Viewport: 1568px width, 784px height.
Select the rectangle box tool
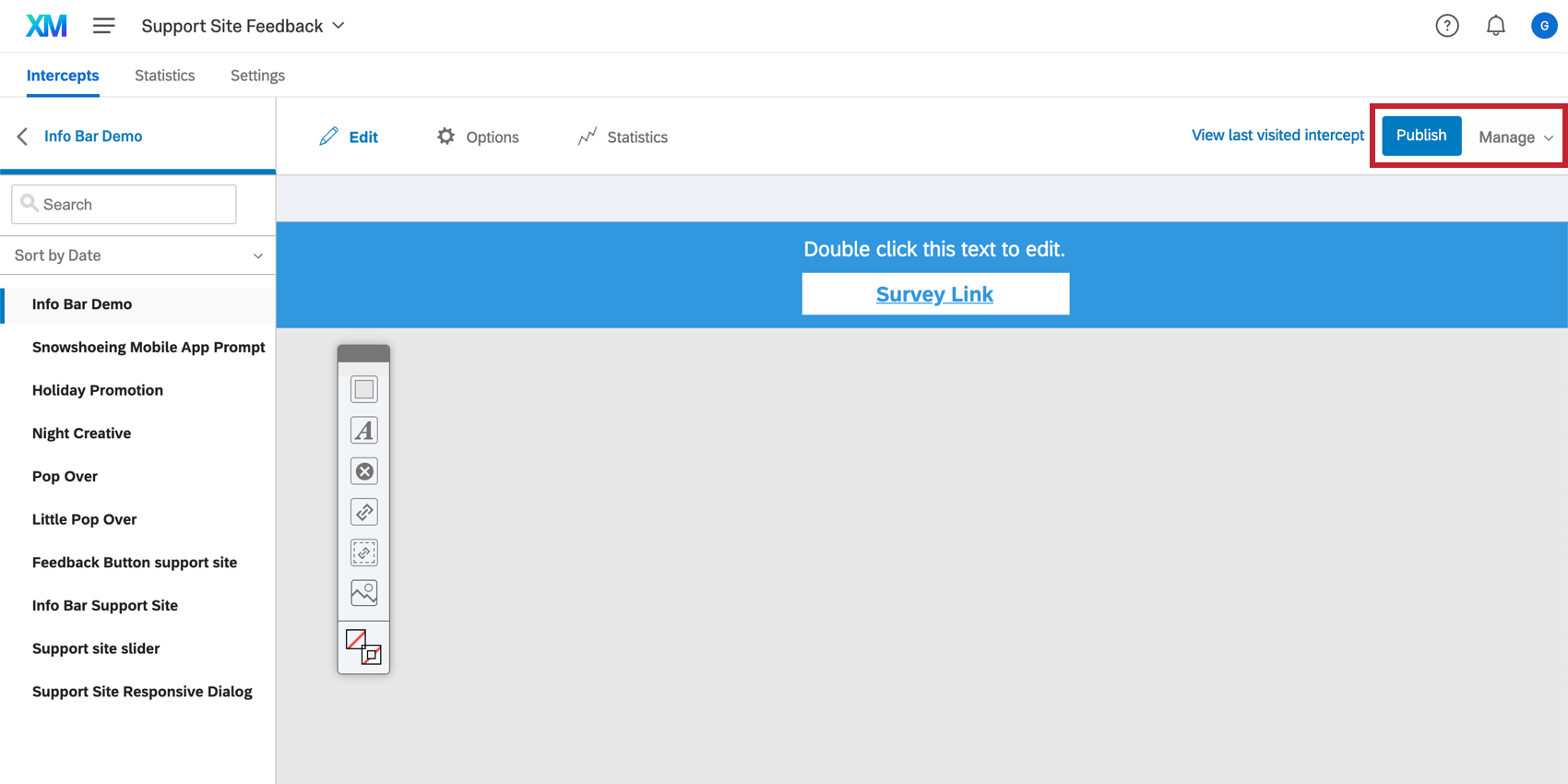364,389
